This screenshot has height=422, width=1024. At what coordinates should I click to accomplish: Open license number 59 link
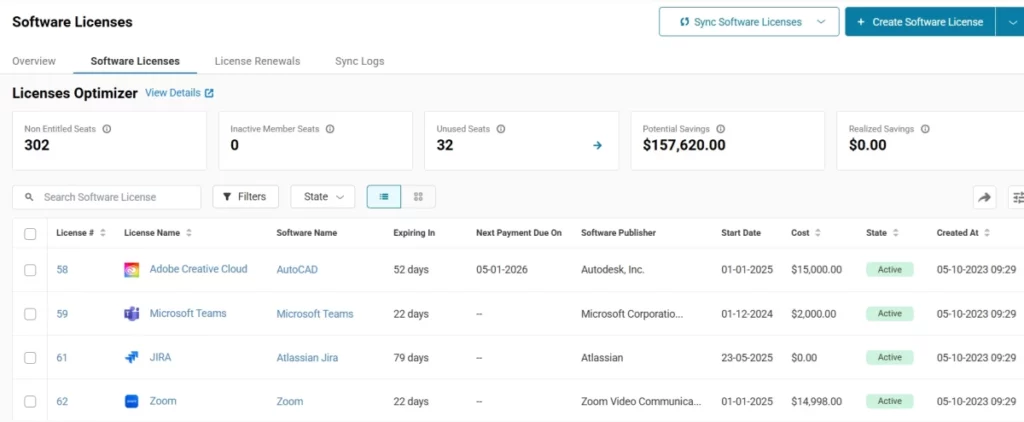[x=62, y=314]
